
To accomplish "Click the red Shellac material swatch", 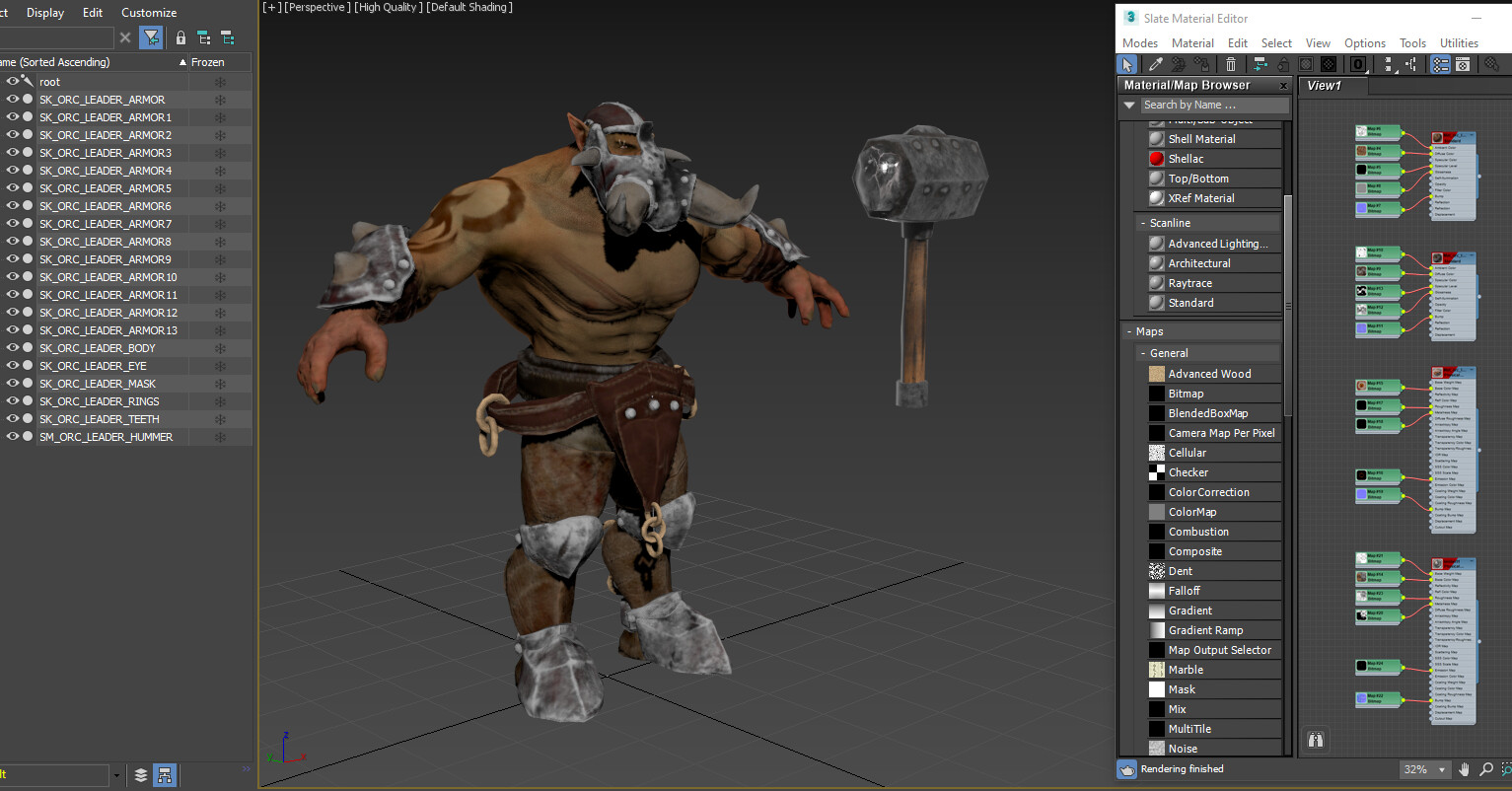I will pos(1154,158).
